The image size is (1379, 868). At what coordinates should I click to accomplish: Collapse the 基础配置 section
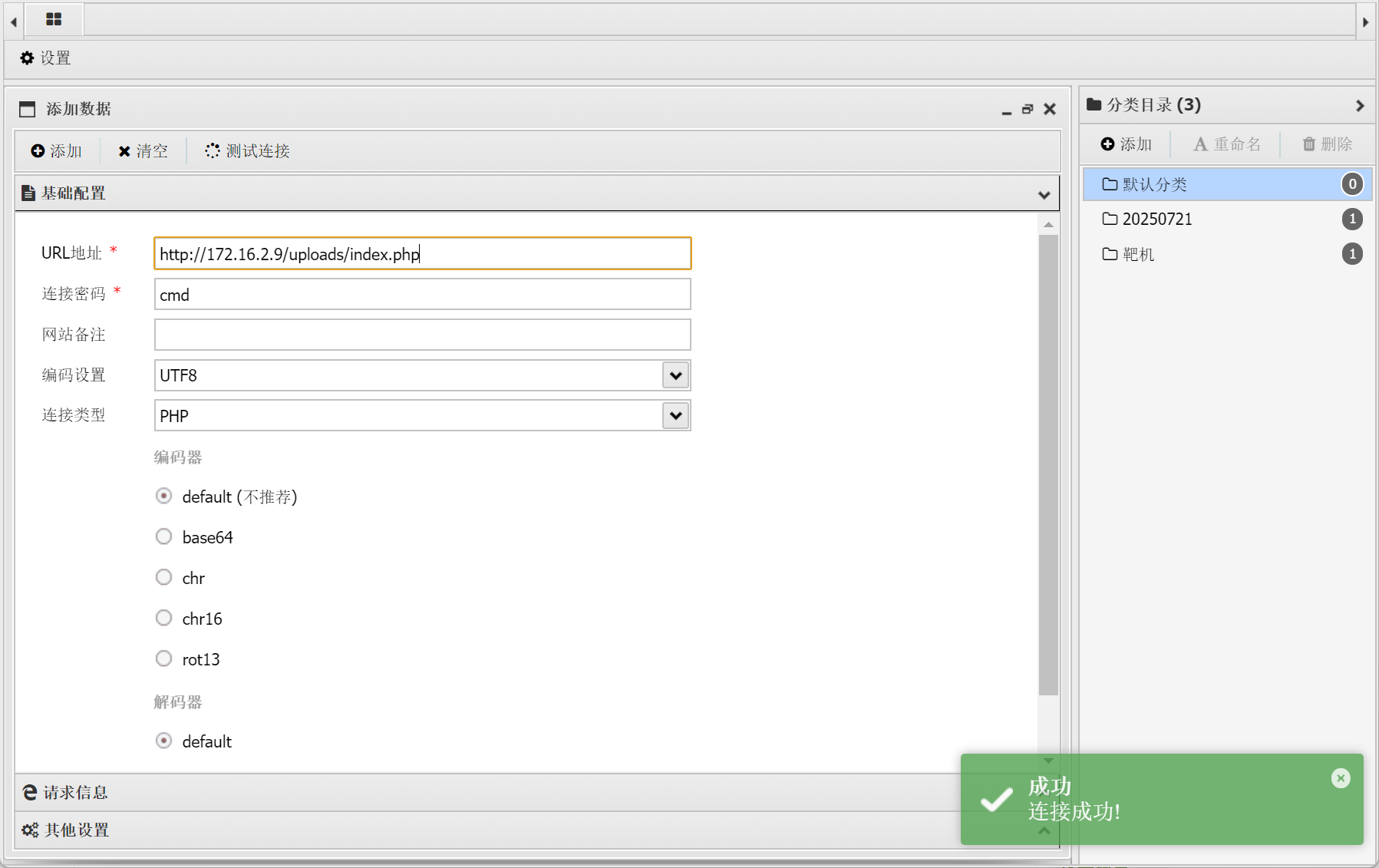click(x=1044, y=195)
